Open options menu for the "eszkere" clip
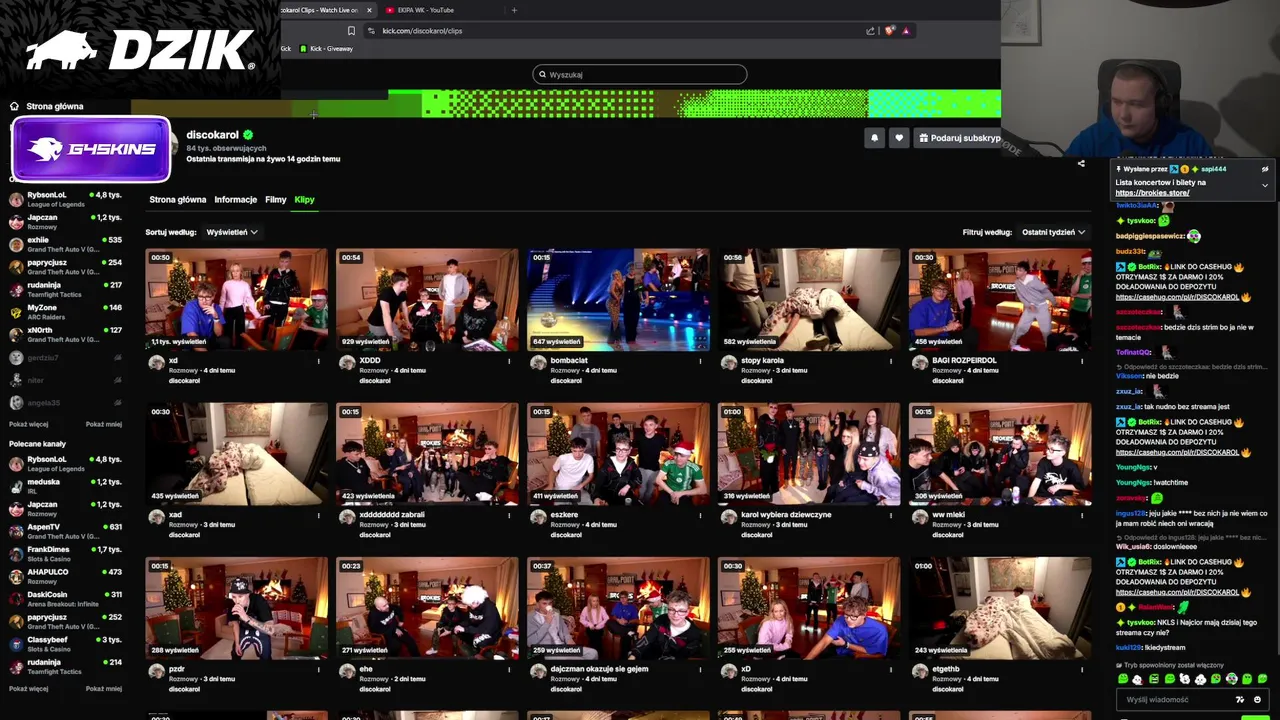 click(701, 515)
